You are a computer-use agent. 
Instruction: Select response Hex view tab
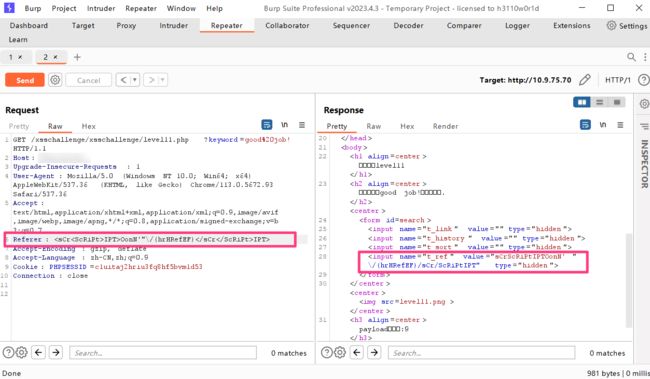(x=407, y=126)
